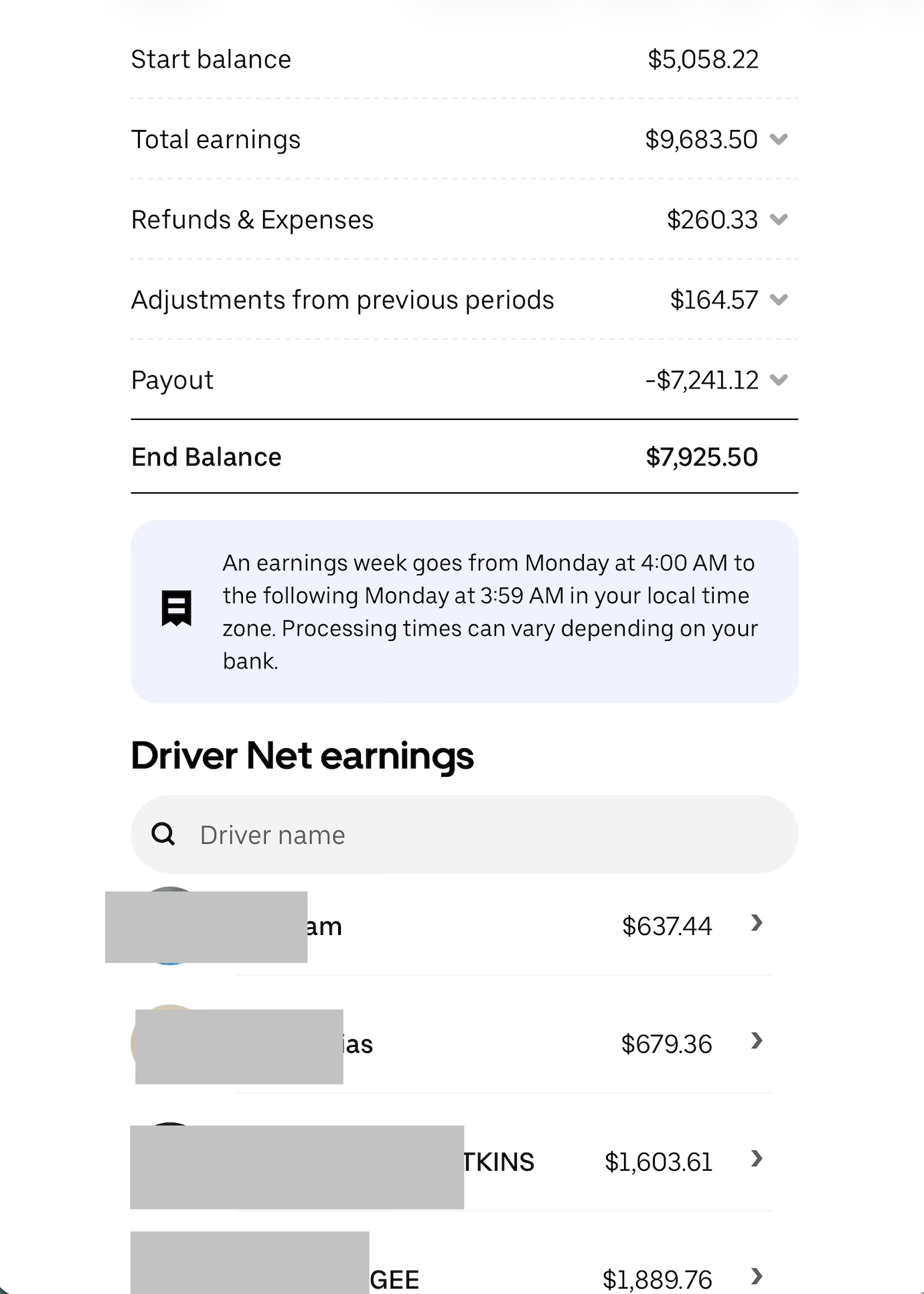This screenshot has height=1294, width=924.
Task: Expand Adjustments from previous periods chevron
Action: (x=778, y=299)
